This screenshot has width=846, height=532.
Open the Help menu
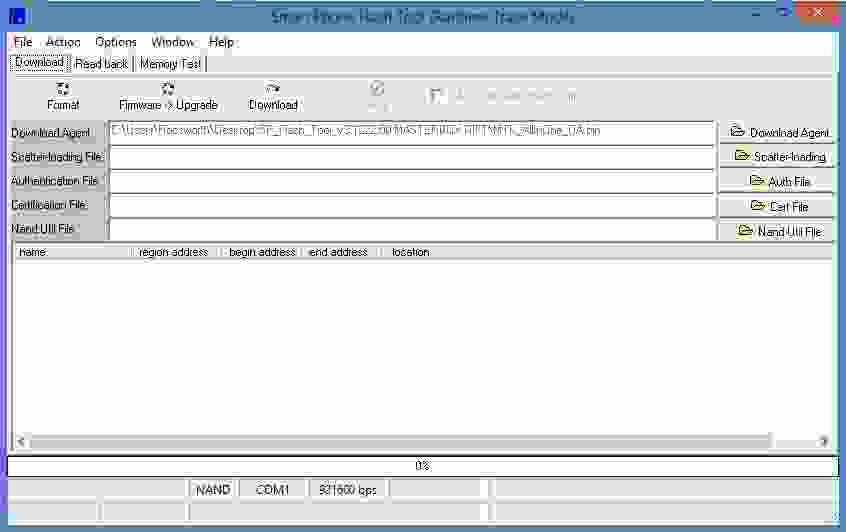coord(221,42)
